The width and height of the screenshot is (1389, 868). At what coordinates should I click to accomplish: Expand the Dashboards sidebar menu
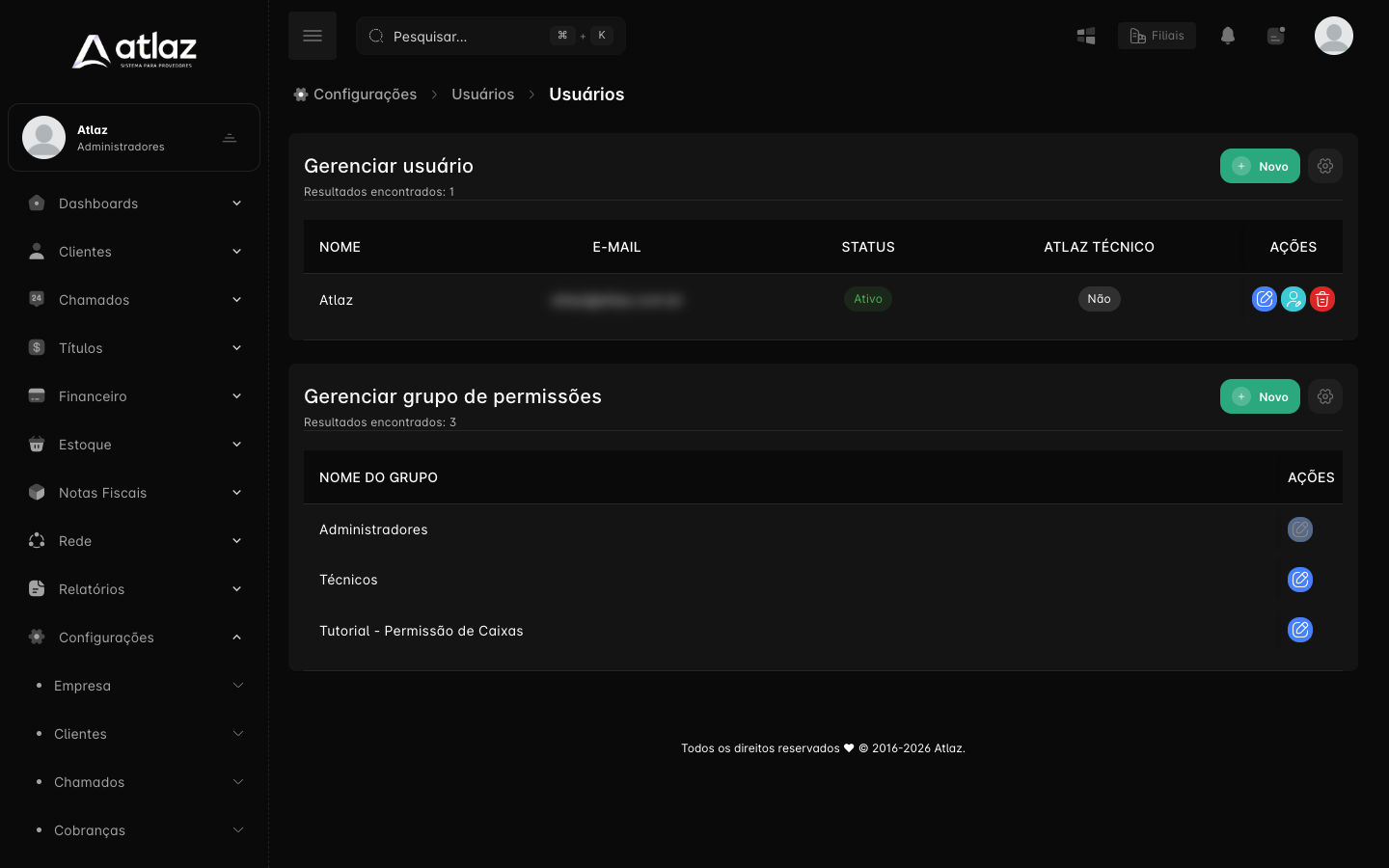point(134,203)
